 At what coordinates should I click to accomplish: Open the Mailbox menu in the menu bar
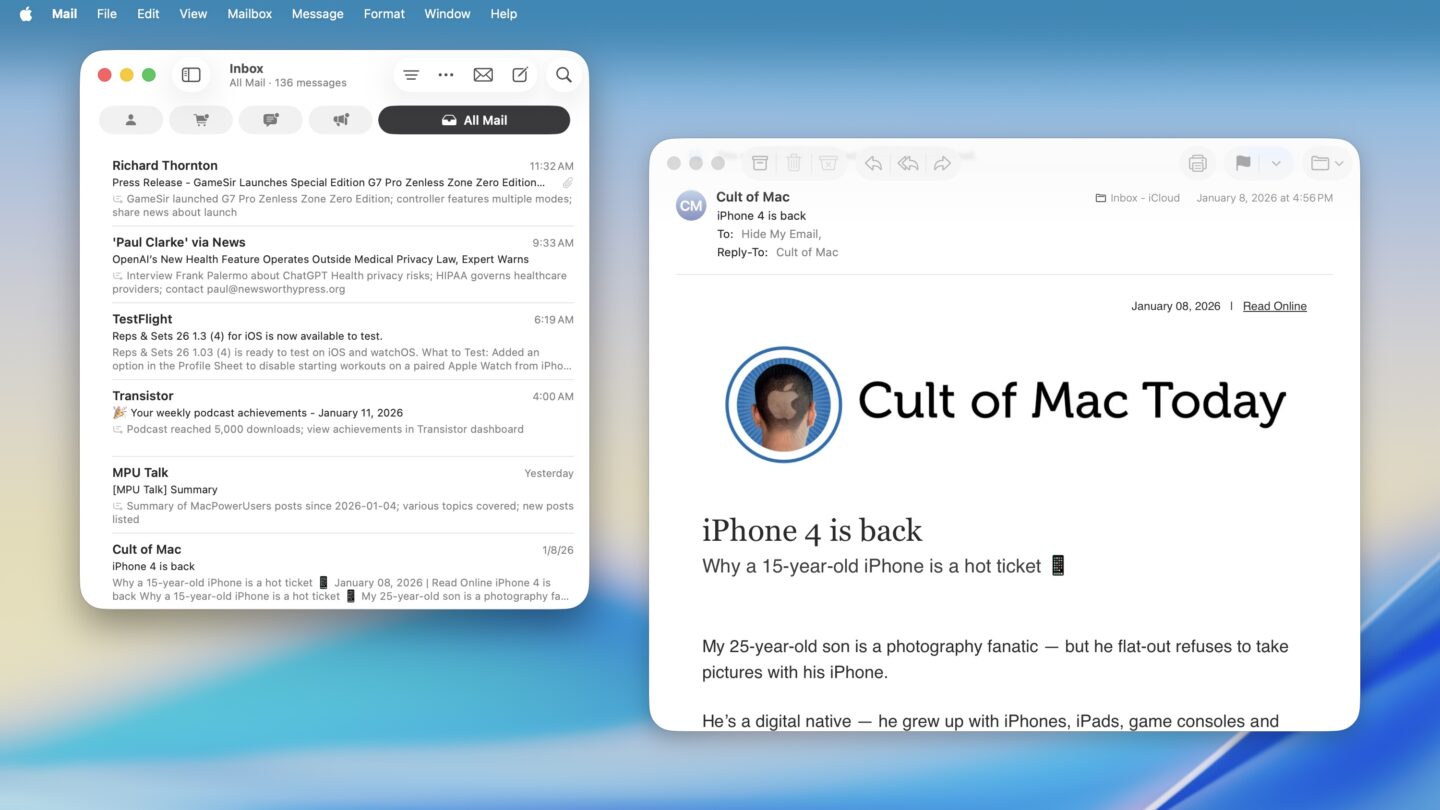[x=248, y=13]
